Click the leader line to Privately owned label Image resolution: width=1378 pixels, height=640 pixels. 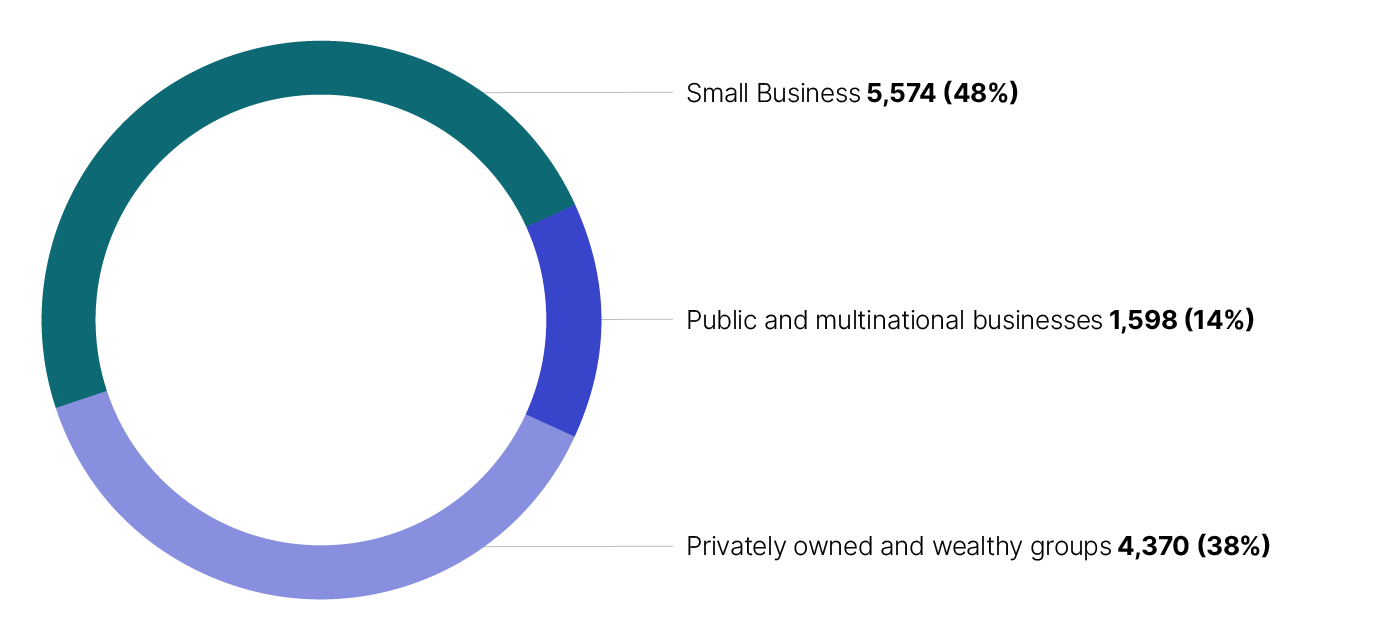580,546
